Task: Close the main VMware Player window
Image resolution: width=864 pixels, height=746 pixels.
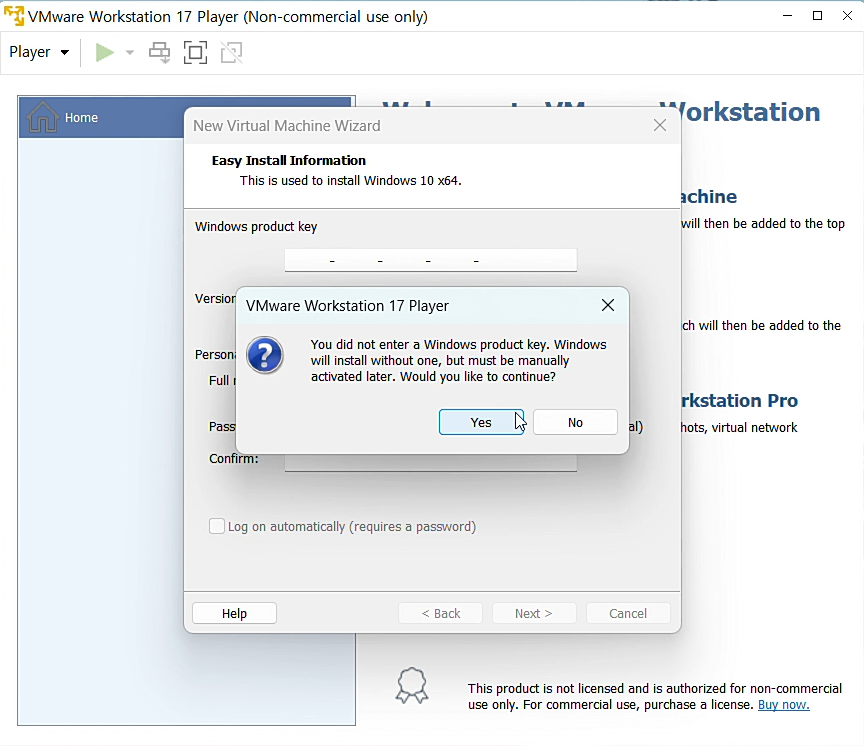Action: (847, 16)
